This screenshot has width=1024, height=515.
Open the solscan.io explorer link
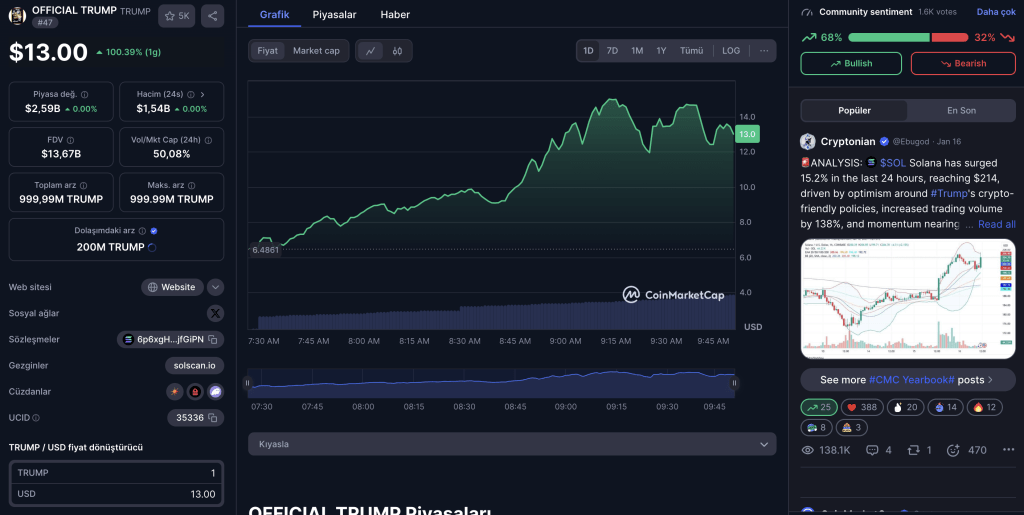(194, 366)
